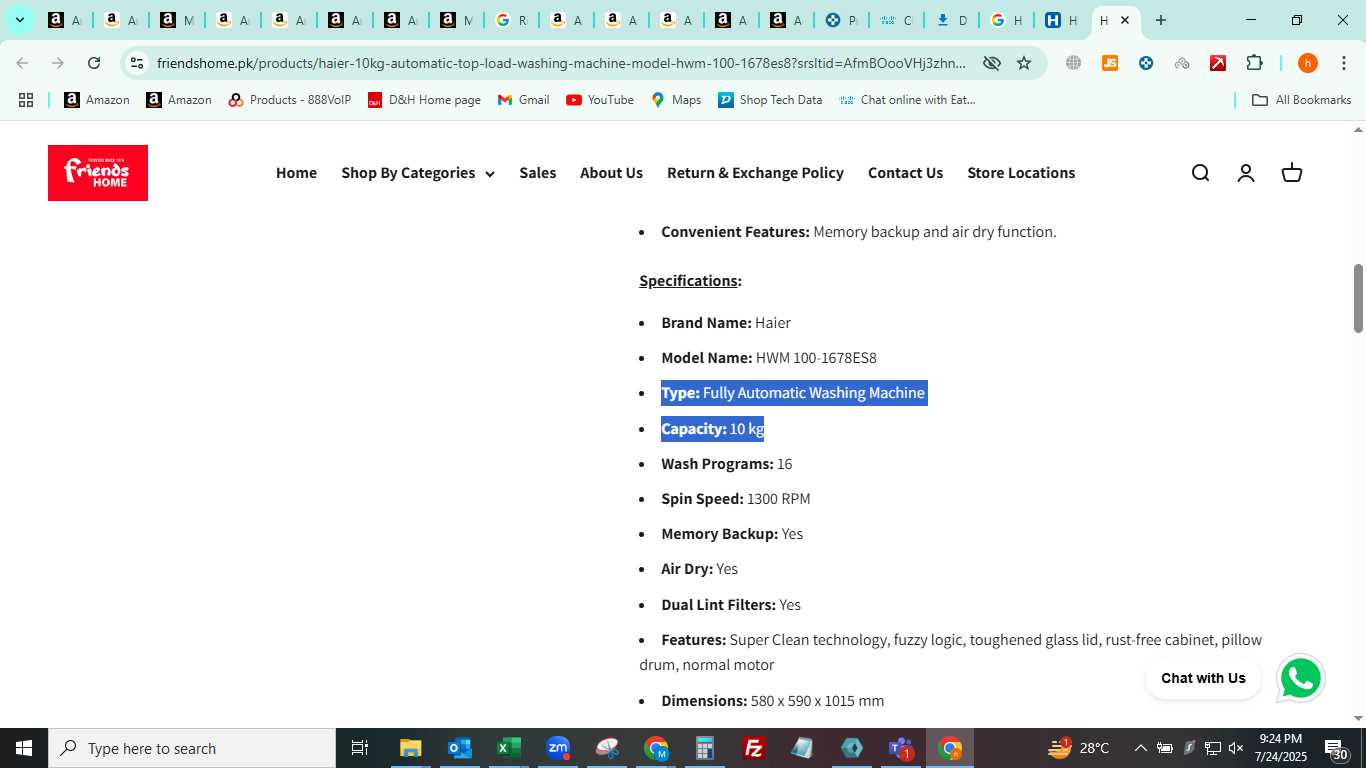The width and height of the screenshot is (1366, 768).
Task: Bookmark this page with the star icon
Action: 1024,63
